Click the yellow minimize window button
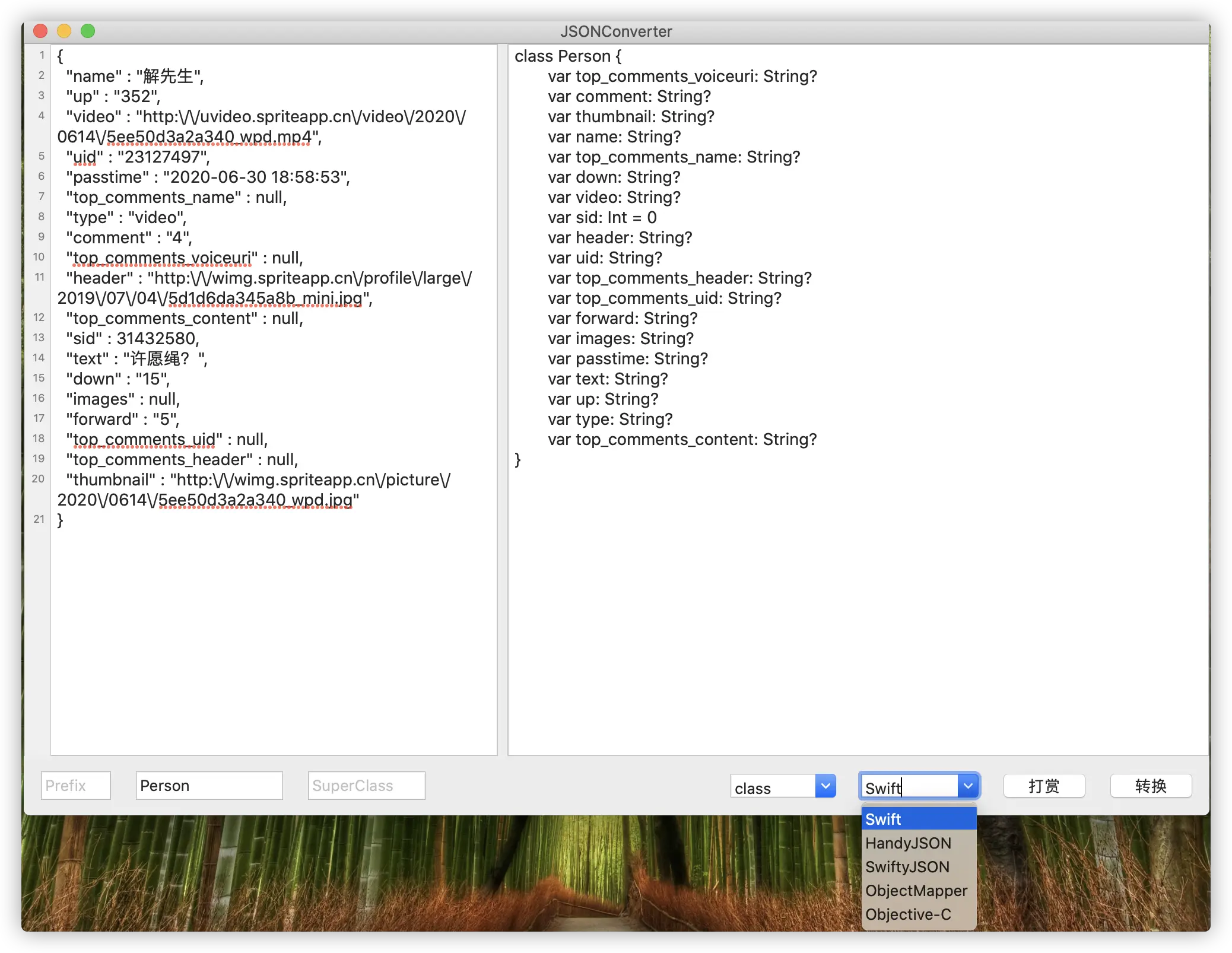The image size is (1232, 953). [64, 31]
